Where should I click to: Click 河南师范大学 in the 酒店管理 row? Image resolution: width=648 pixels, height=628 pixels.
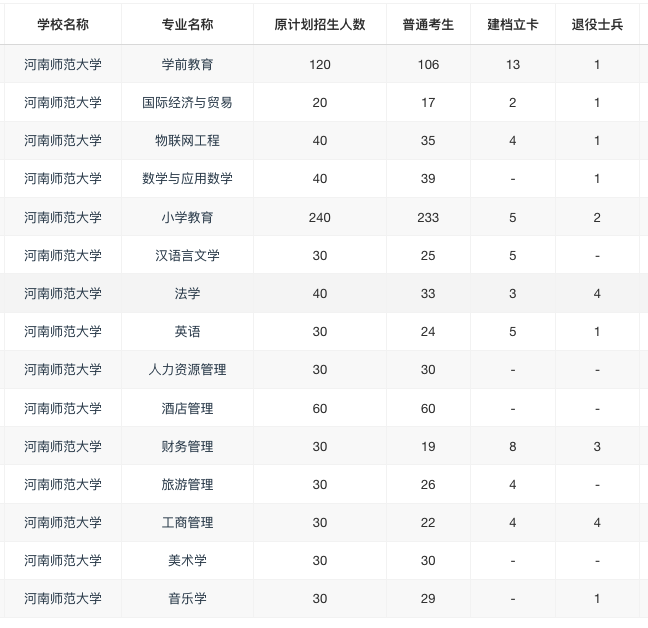(x=63, y=408)
